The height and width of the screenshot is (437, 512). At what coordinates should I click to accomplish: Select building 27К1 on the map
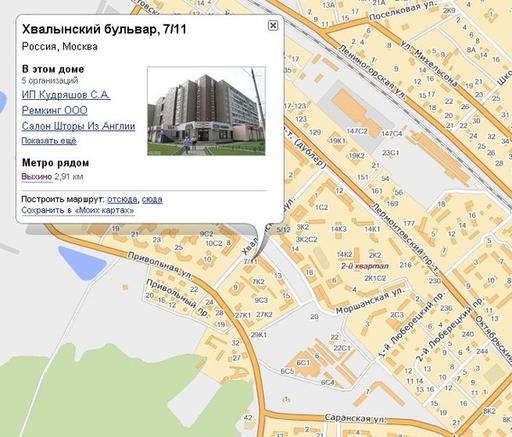point(243,315)
